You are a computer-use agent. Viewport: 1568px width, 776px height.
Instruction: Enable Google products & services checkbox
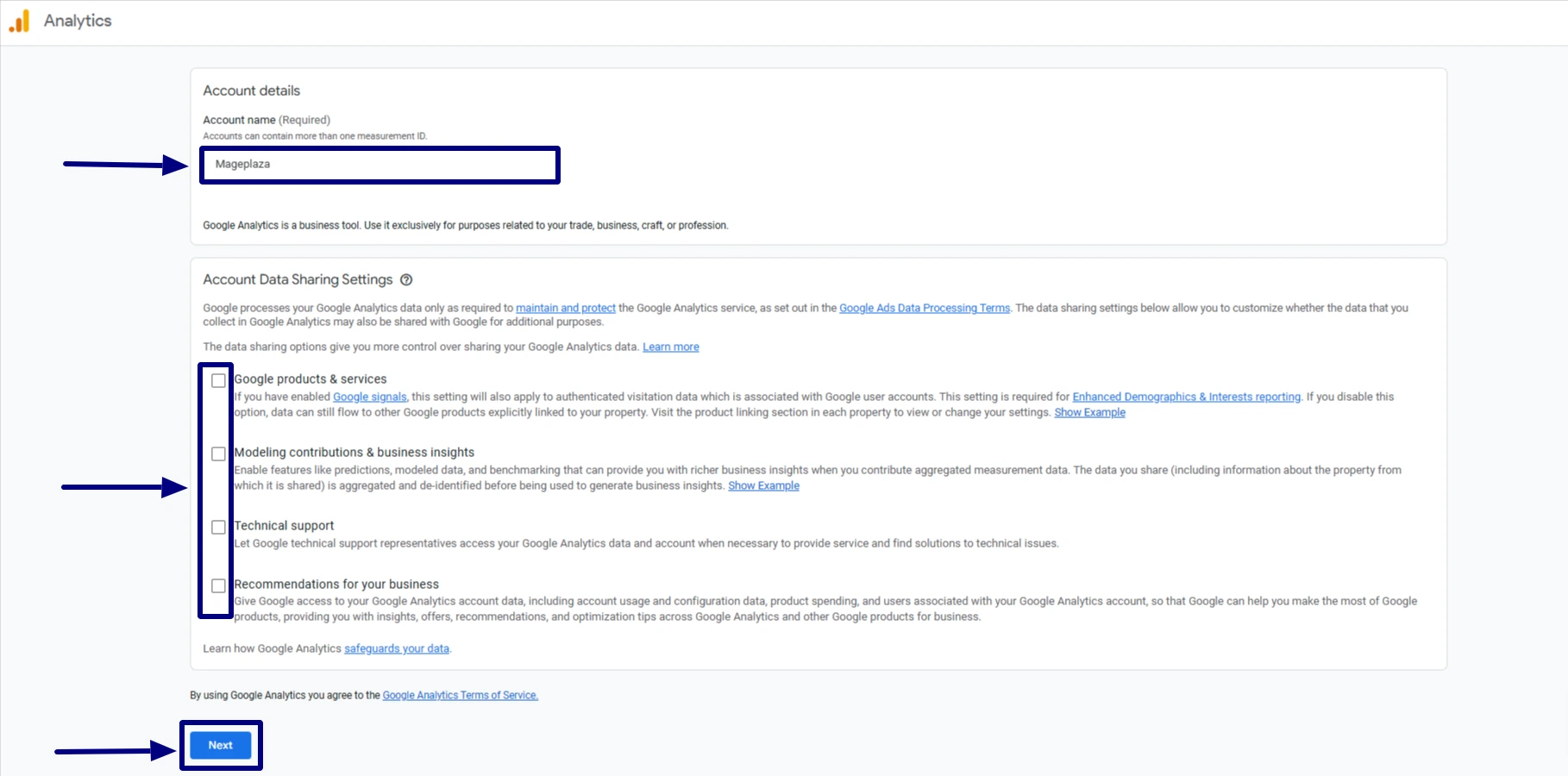218,380
